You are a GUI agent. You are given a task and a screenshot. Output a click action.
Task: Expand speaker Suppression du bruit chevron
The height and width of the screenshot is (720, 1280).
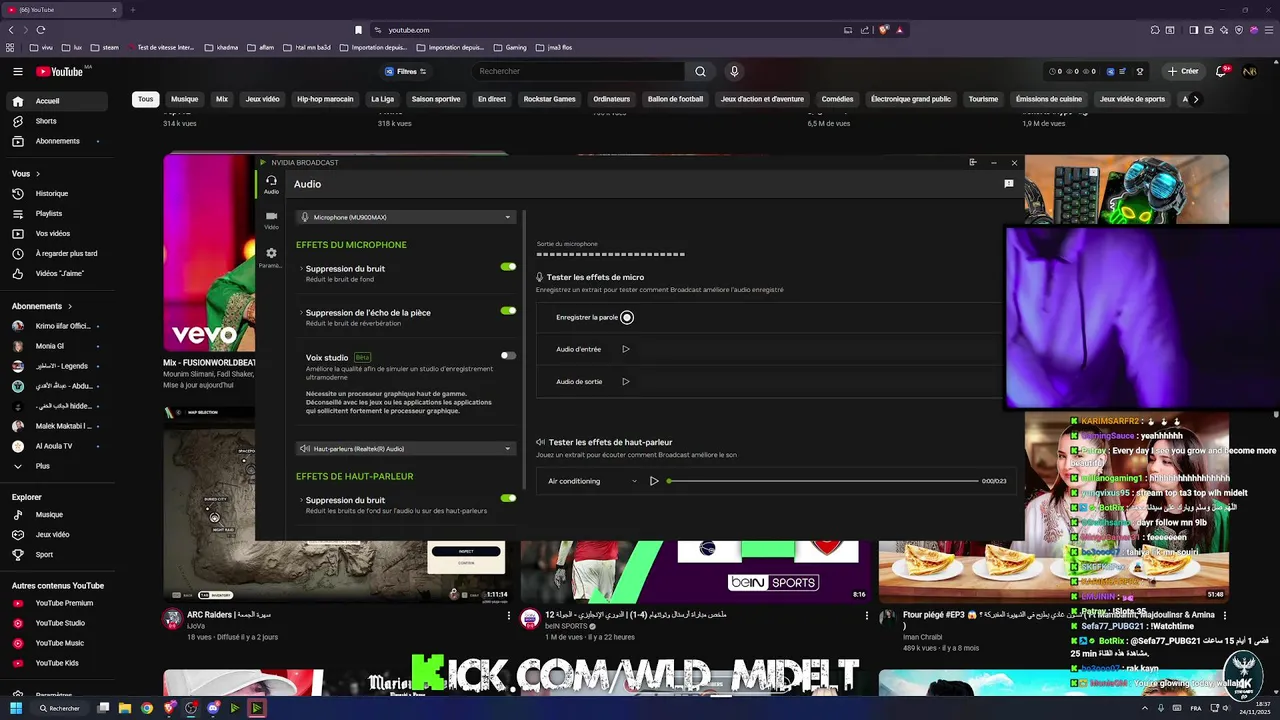point(301,500)
